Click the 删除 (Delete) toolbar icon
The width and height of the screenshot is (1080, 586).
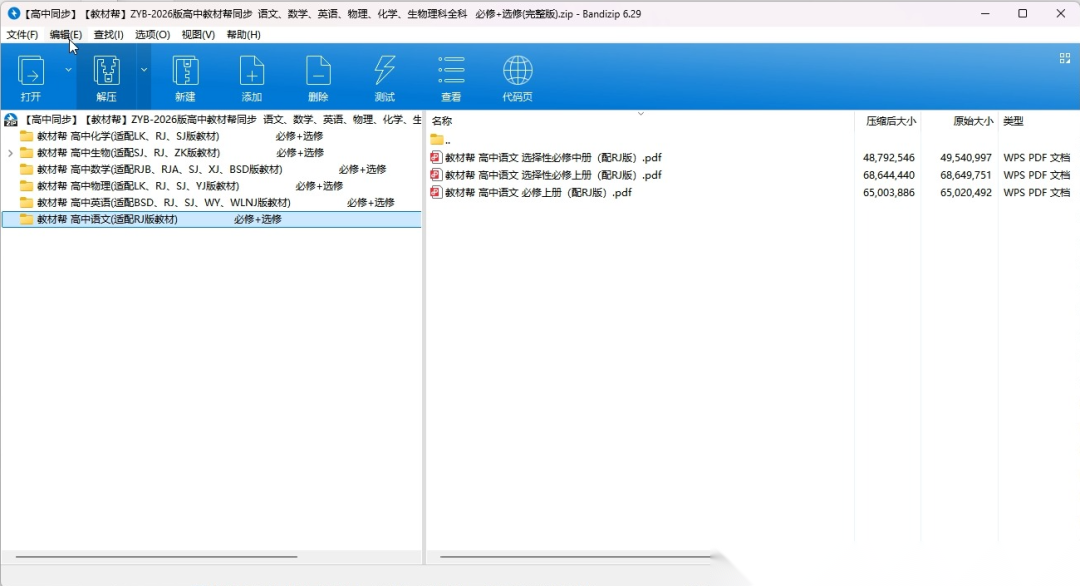coord(318,72)
